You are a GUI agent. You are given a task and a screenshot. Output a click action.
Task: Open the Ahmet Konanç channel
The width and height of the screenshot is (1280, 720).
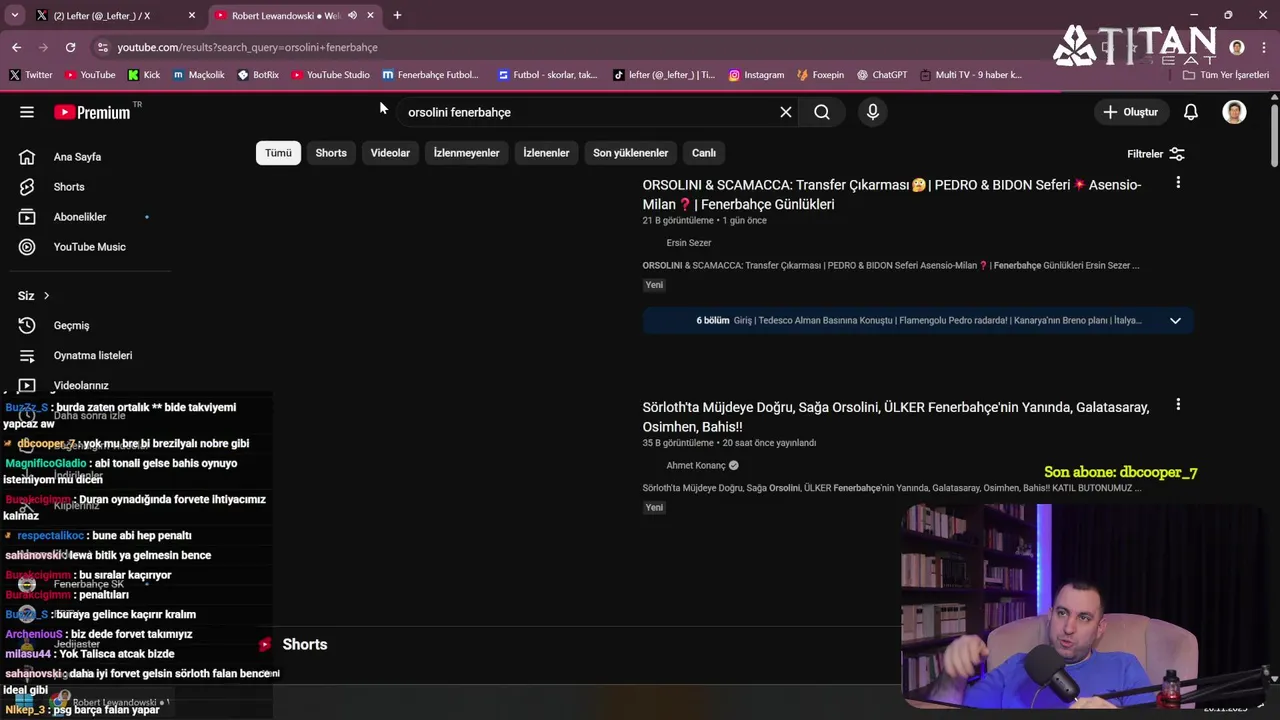[x=696, y=466]
